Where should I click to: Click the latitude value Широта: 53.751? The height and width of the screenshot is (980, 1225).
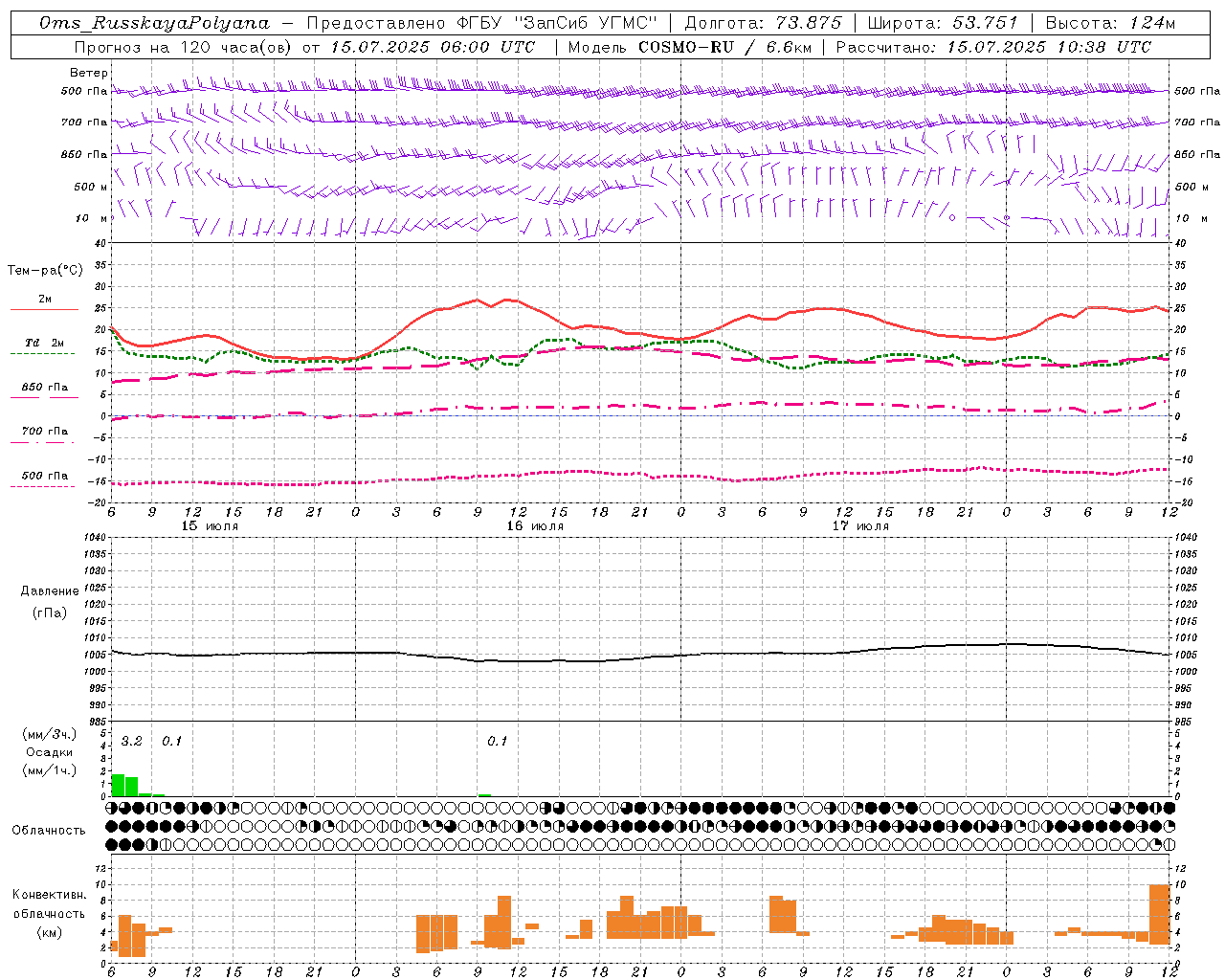point(942,23)
